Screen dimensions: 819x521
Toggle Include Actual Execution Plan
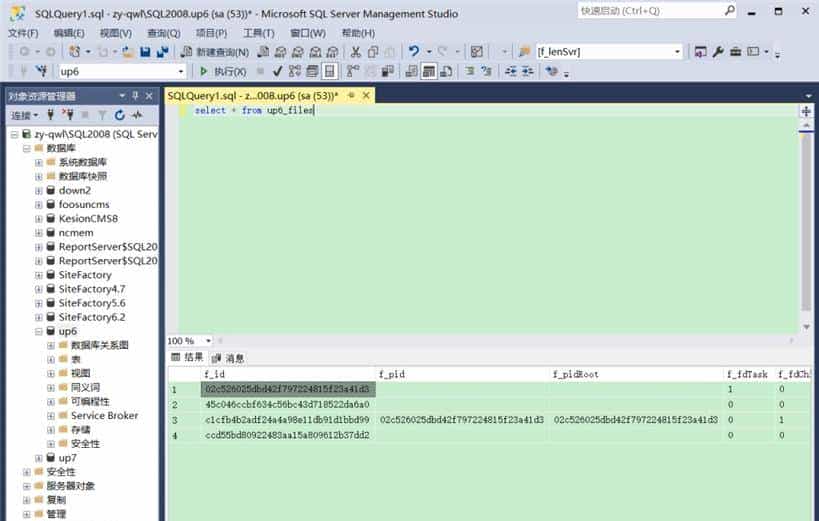tap(353, 71)
